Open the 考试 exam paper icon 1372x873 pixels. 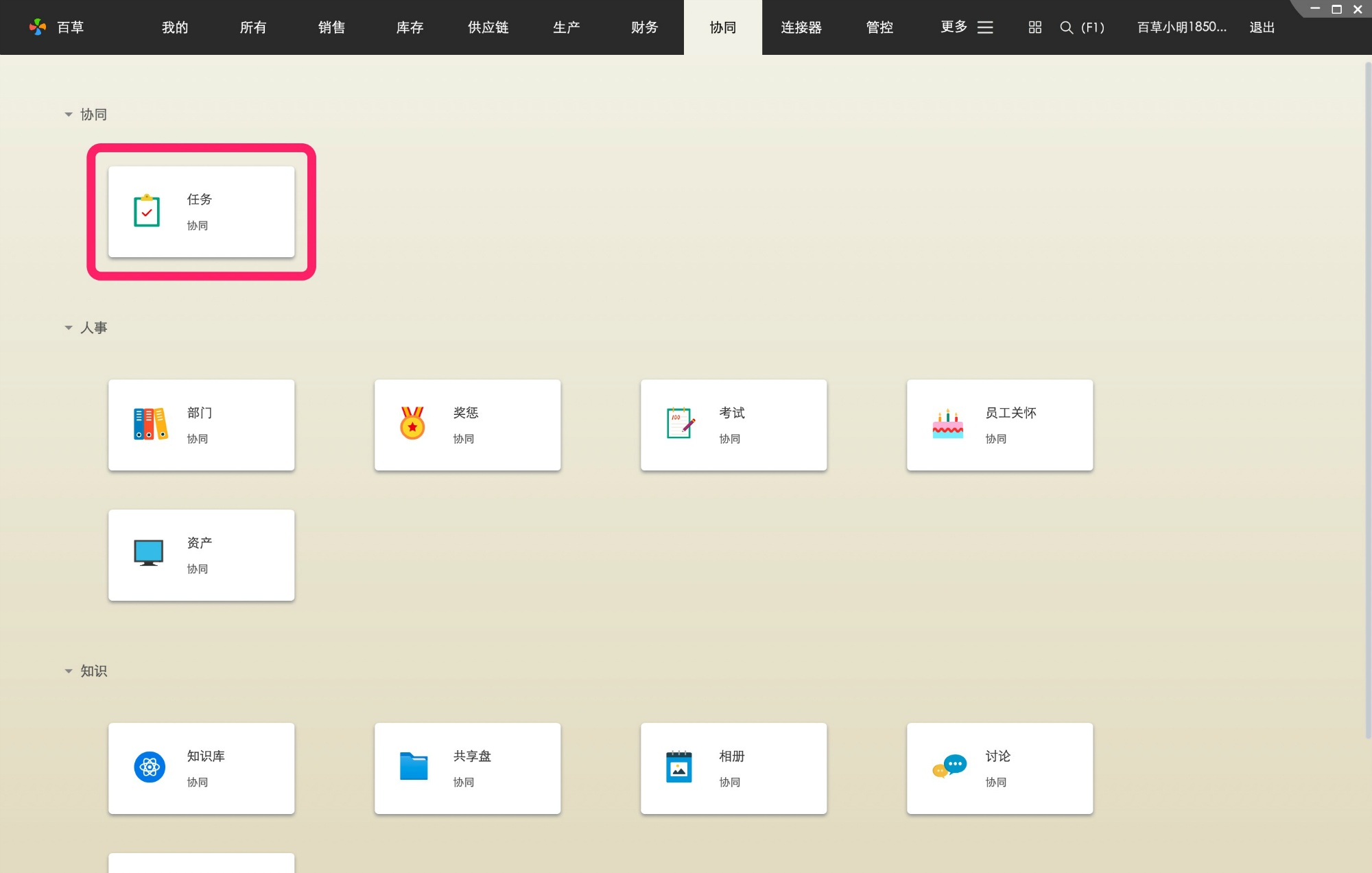pyautogui.click(x=680, y=423)
